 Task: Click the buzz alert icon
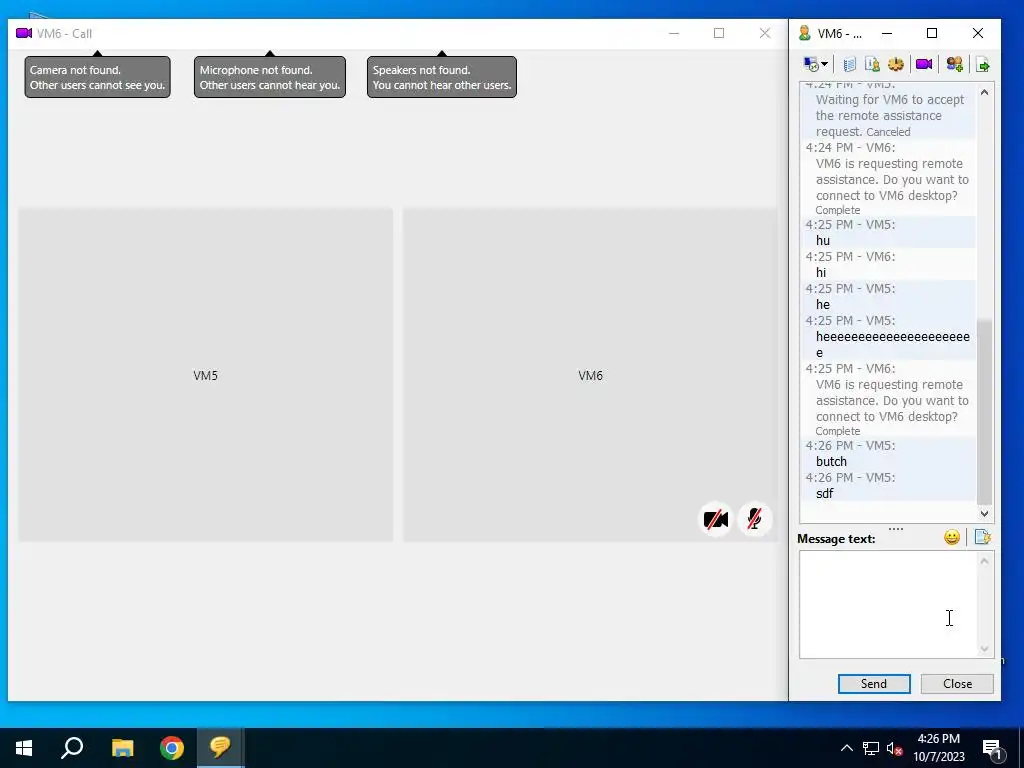coord(895,64)
